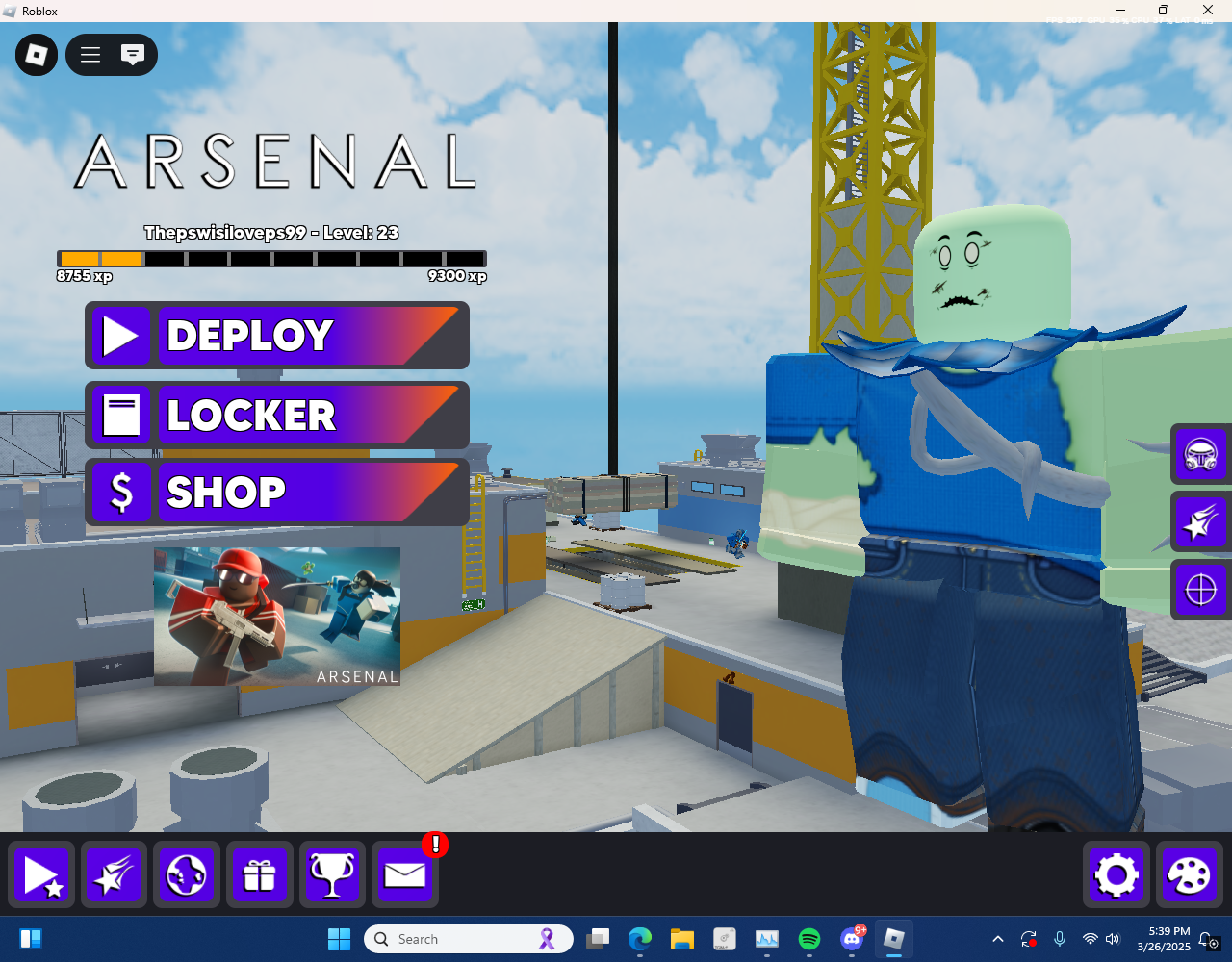1232x962 pixels.
Task: Open the gift box rewards icon
Action: (259, 874)
